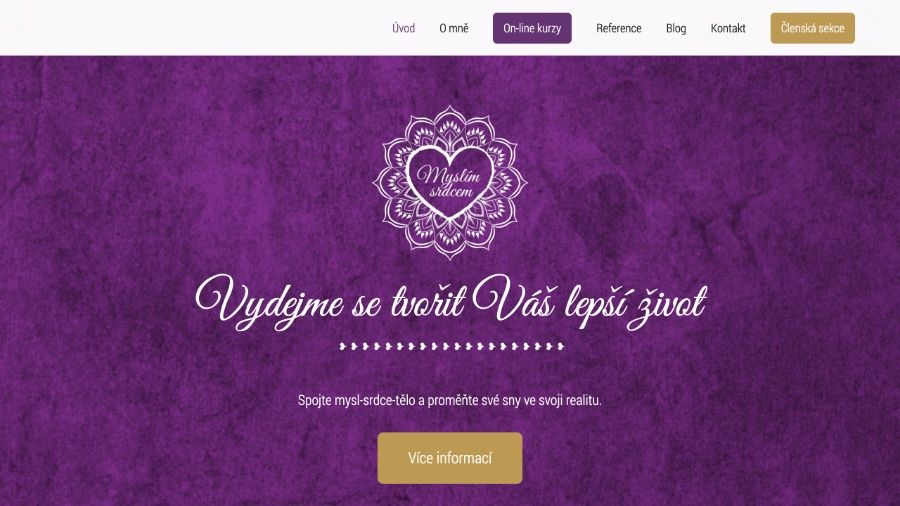This screenshot has height=506, width=900.
Task: Click the mandala petals above the heart
Action: (450, 125)
